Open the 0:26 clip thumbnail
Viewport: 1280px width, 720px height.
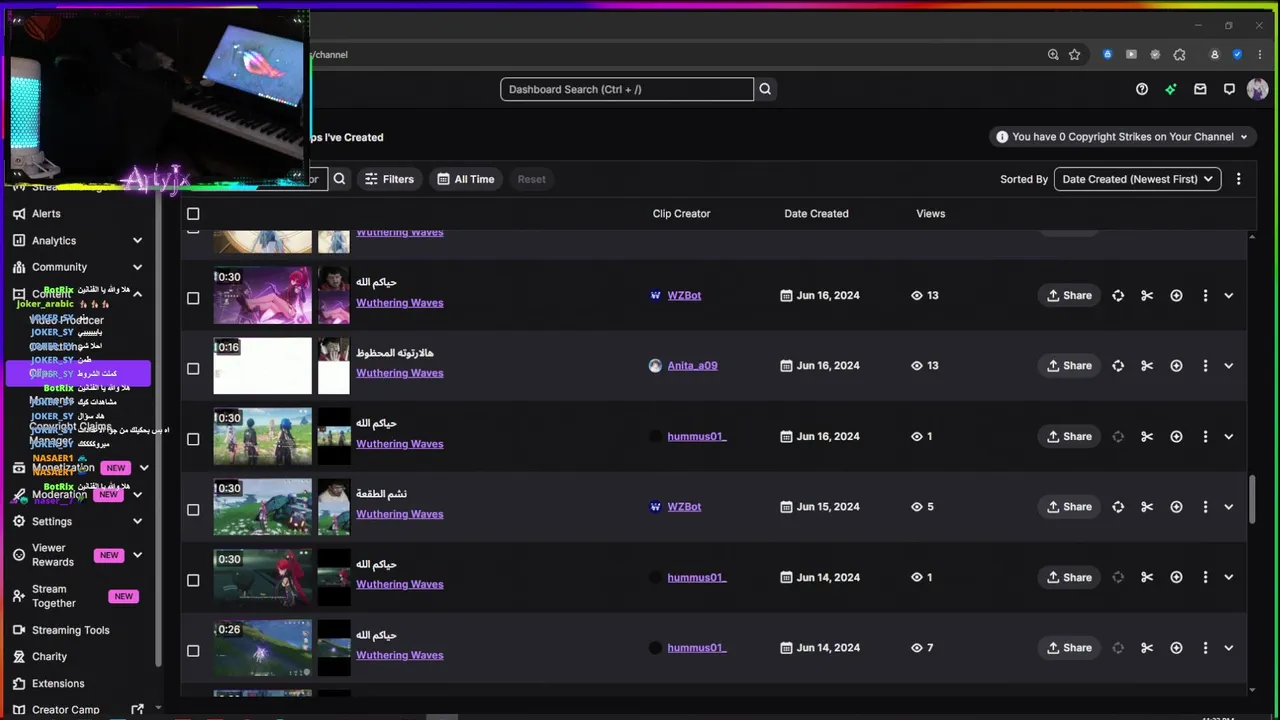[x=262, y=648]
